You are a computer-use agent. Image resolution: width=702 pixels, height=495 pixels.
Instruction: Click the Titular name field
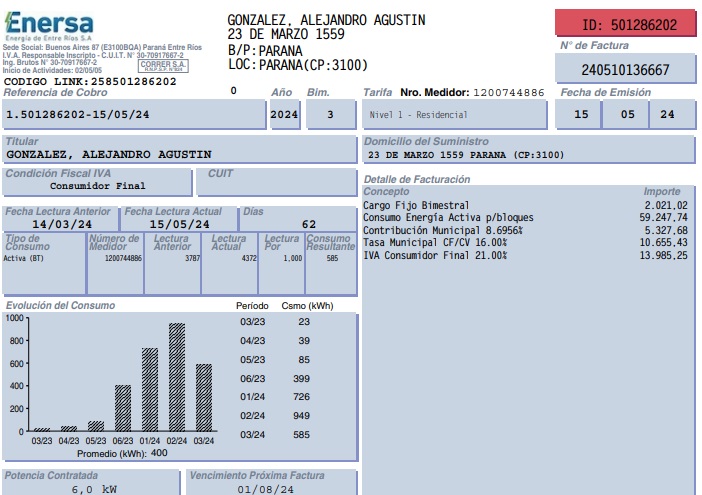click(x=180, y=154)
